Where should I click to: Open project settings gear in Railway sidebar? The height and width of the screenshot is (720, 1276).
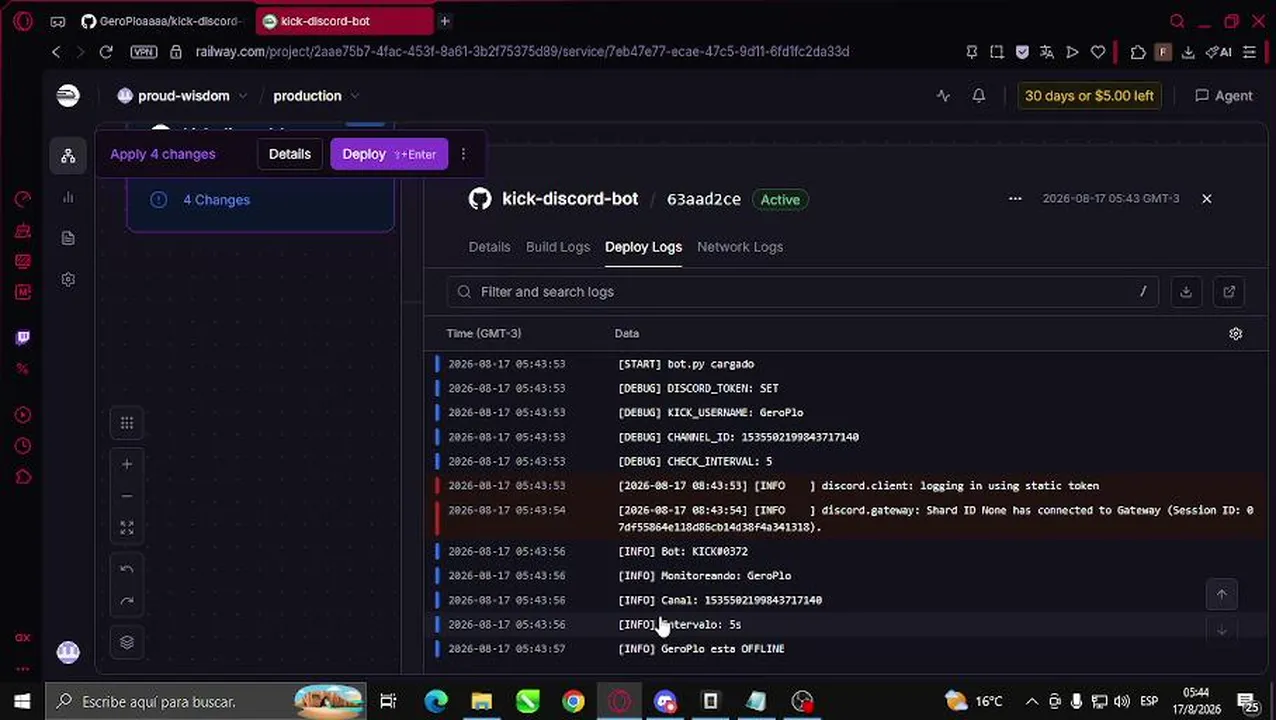(68, 280)
